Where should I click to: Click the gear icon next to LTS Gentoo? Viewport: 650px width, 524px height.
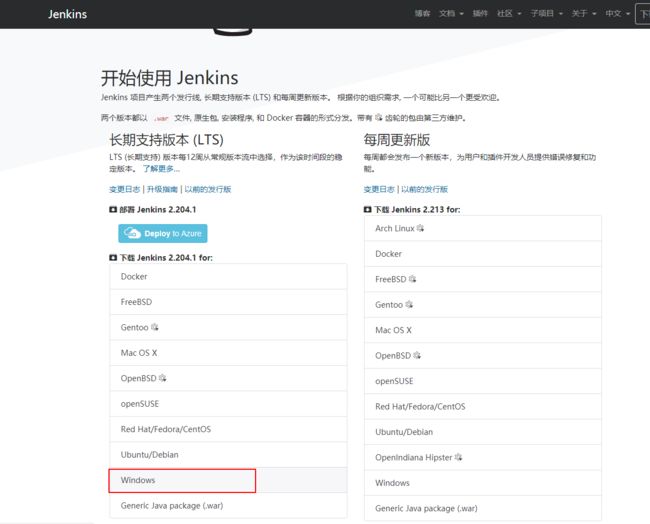tap(155, 327)
